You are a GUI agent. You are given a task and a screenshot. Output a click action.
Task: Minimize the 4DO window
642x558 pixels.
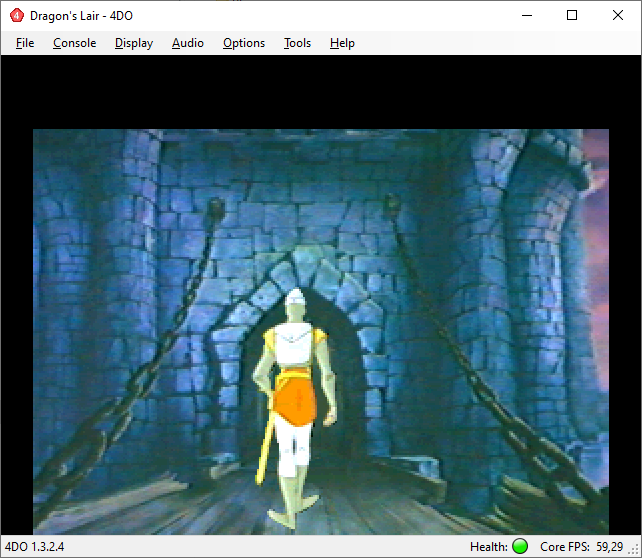[x=527, y=16]
